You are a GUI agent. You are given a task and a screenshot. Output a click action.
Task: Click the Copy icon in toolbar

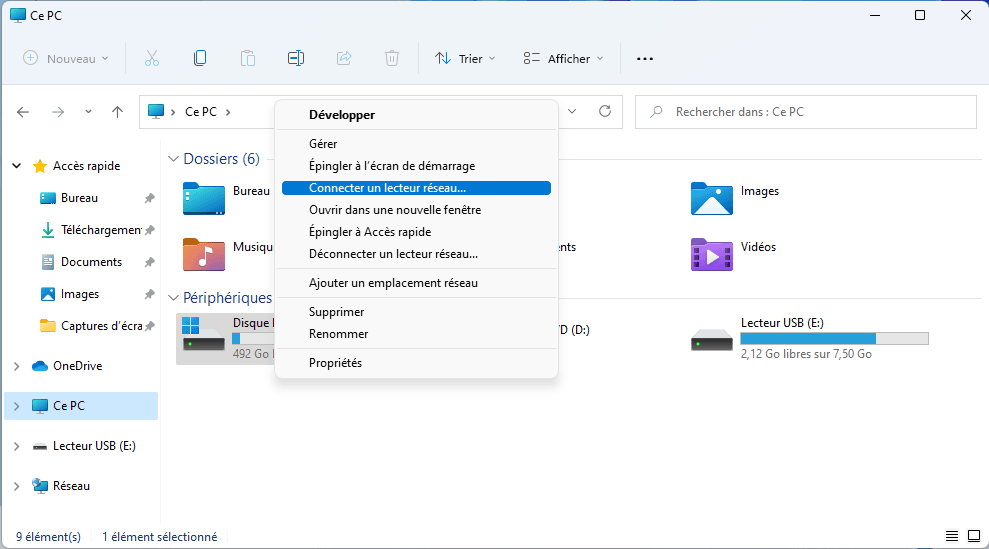(200, 58)
